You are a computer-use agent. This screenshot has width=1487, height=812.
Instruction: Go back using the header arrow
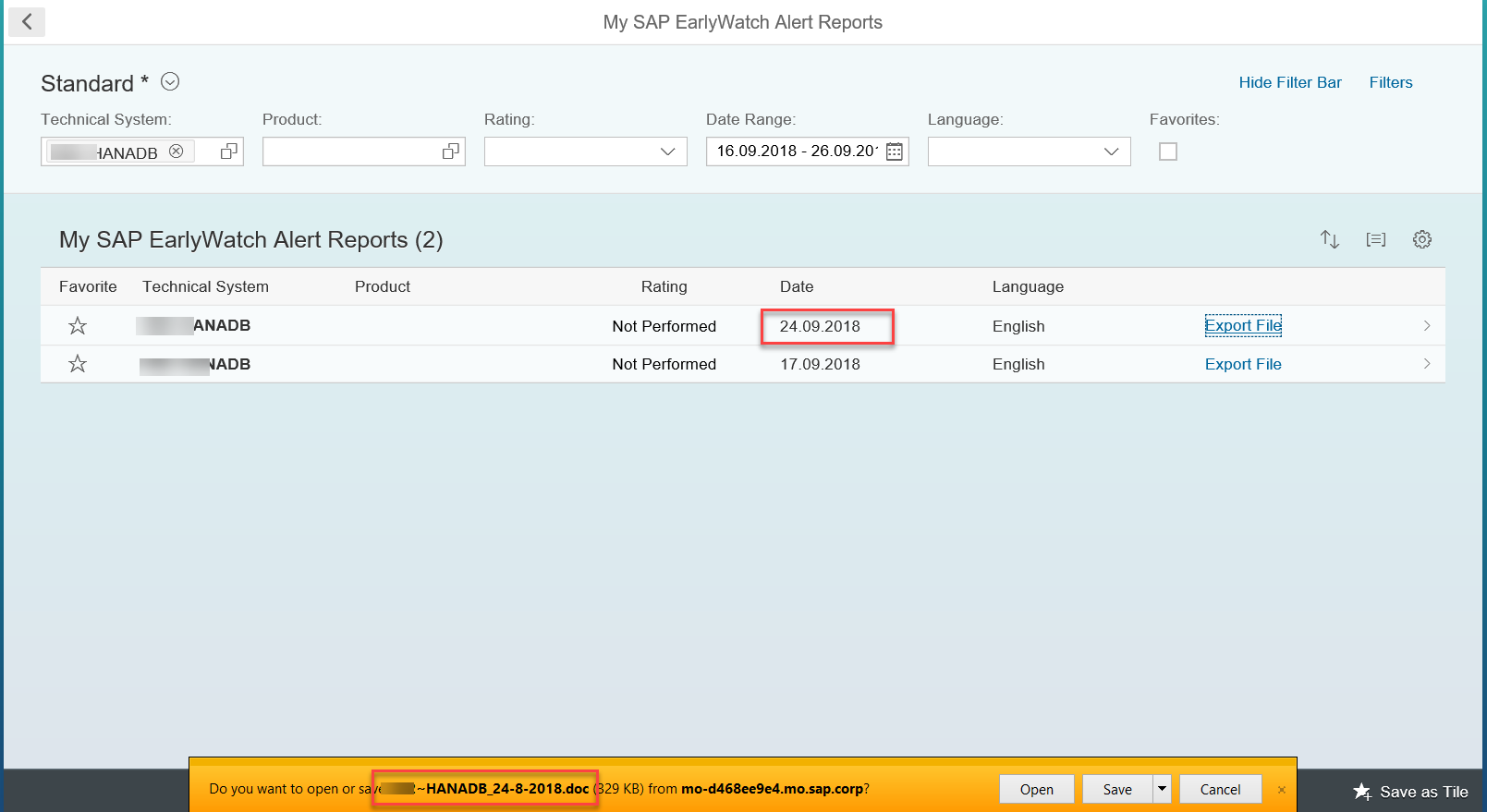point(27,21)
